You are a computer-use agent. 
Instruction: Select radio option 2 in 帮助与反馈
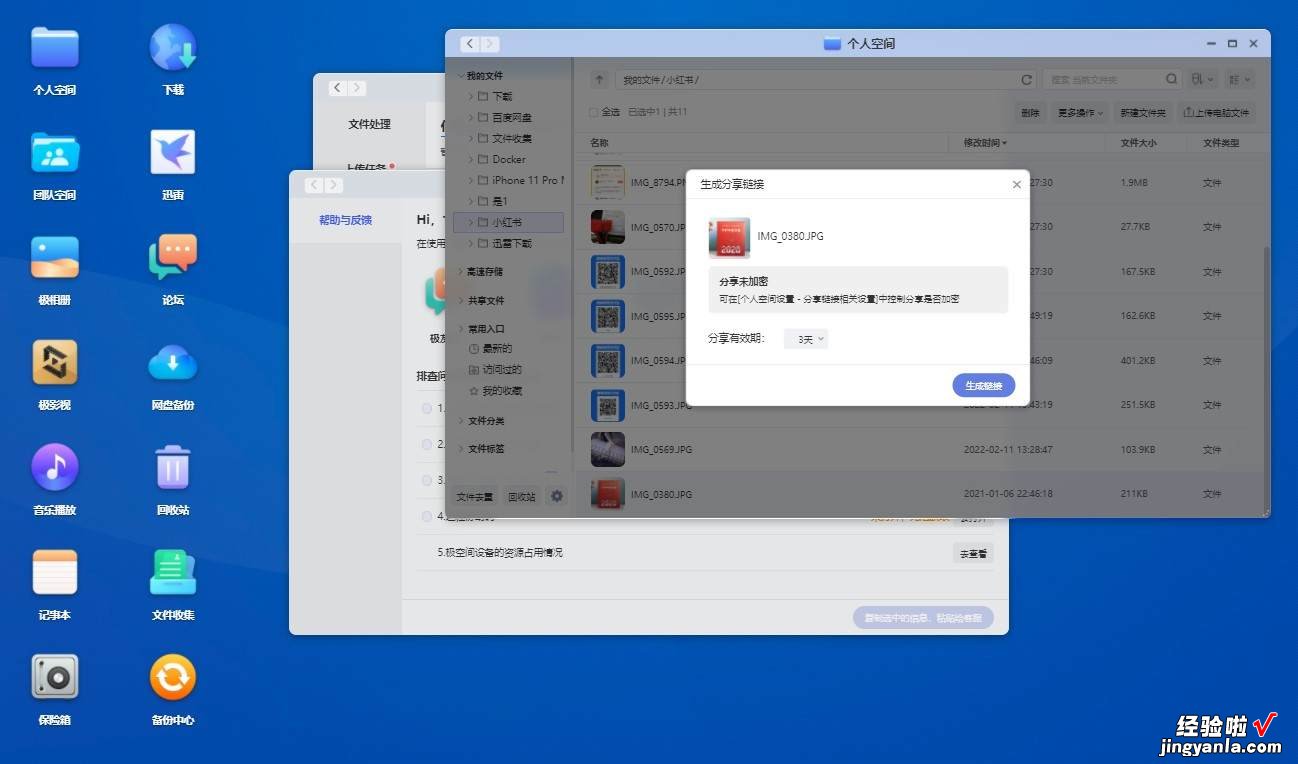[x=427, y=444]
